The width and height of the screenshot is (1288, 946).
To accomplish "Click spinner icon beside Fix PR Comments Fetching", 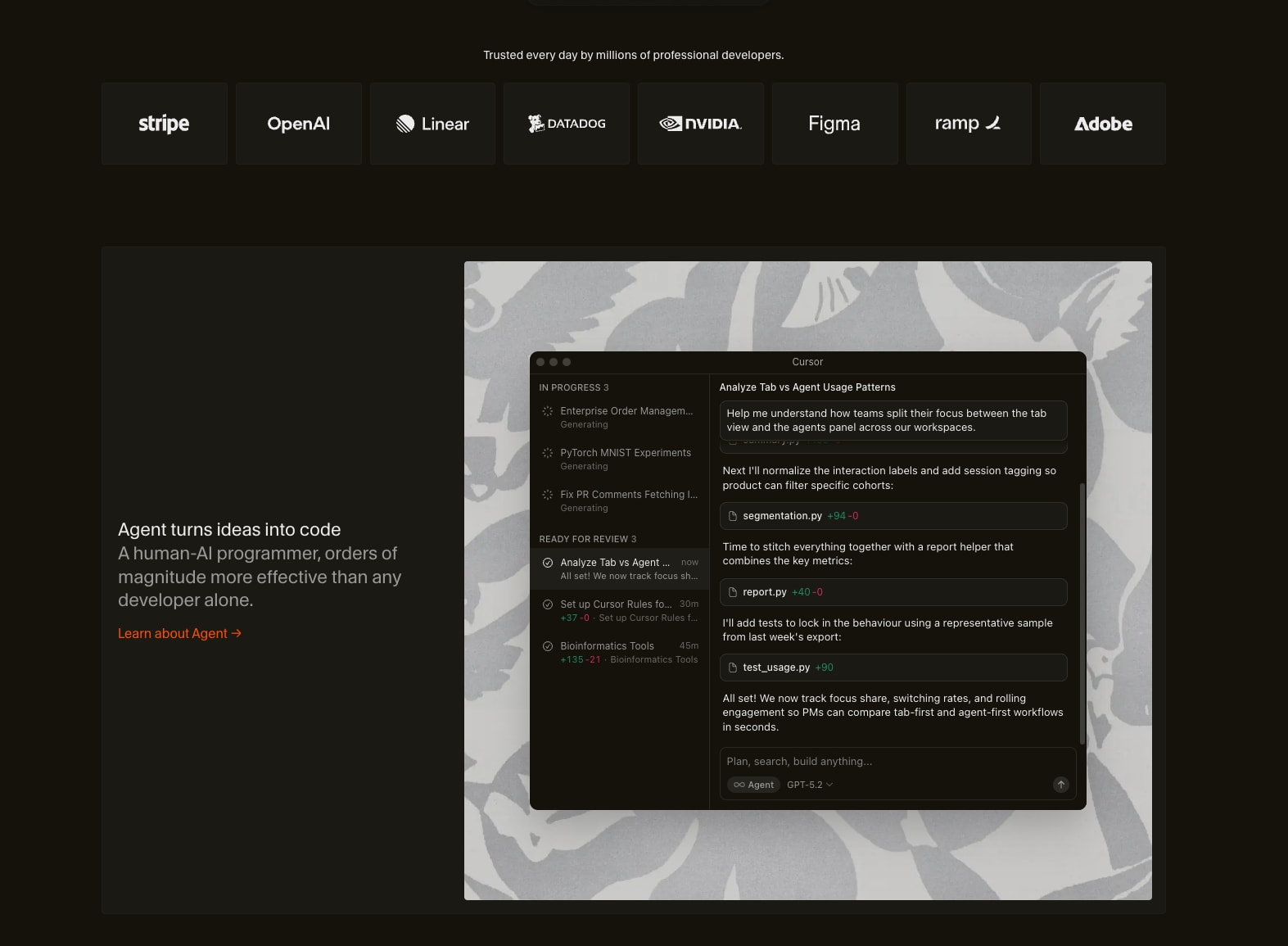I will pos(548,495).
